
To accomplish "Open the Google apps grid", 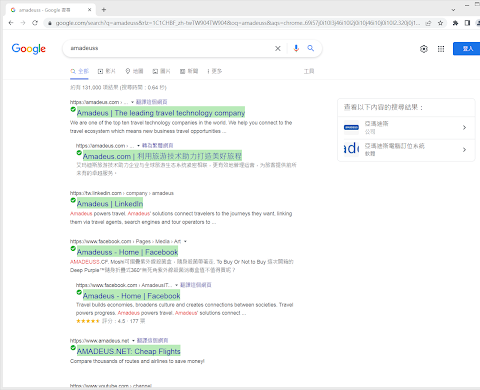I will (x=441, y=49).
